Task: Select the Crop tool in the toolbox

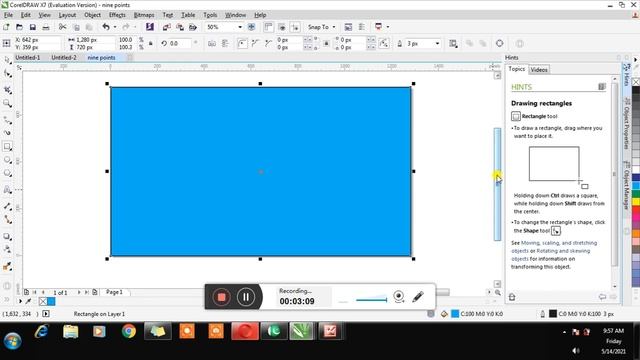Action: (x=7, y=89)
